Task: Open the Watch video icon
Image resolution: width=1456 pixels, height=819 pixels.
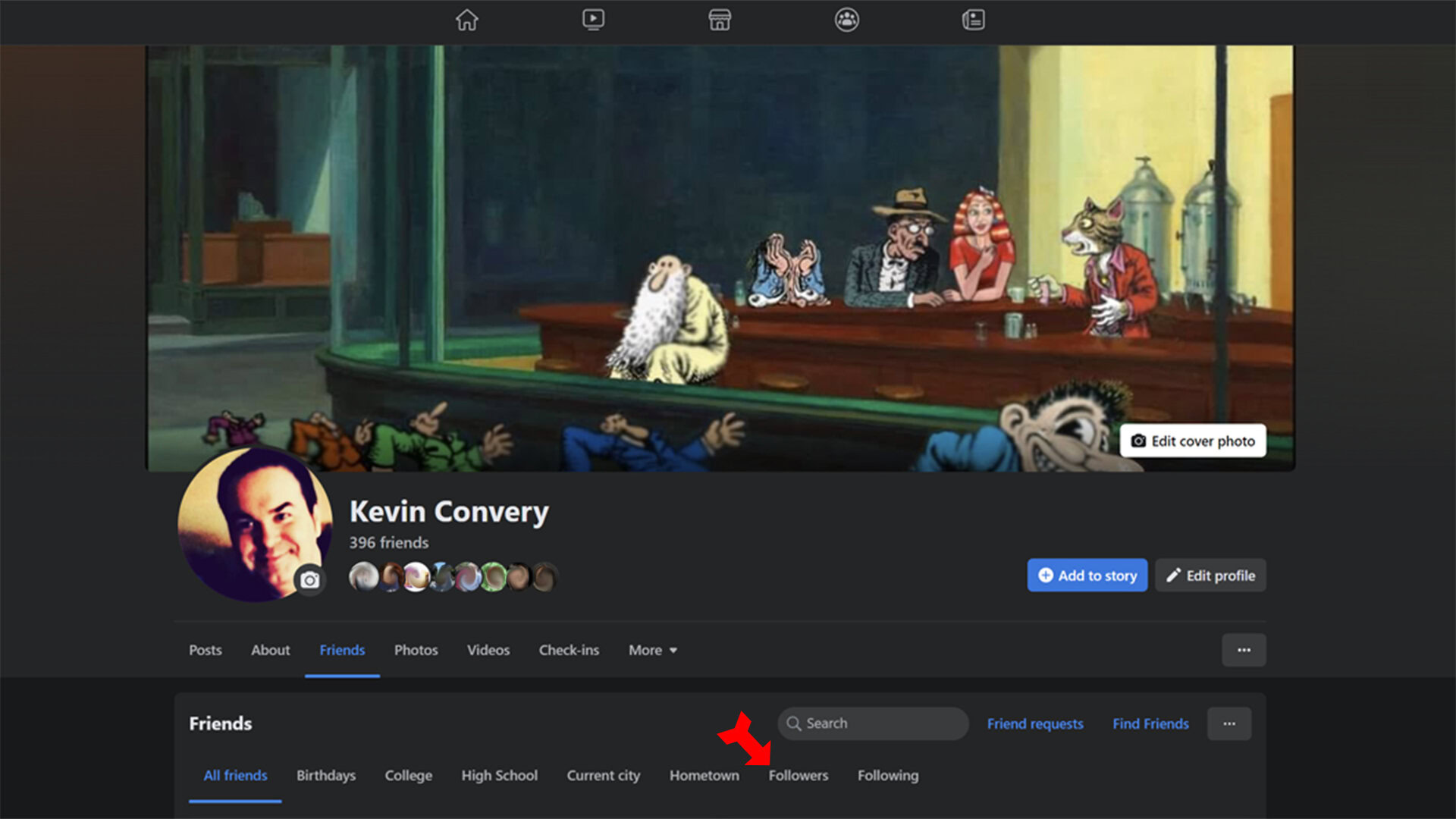Action: 593,20
